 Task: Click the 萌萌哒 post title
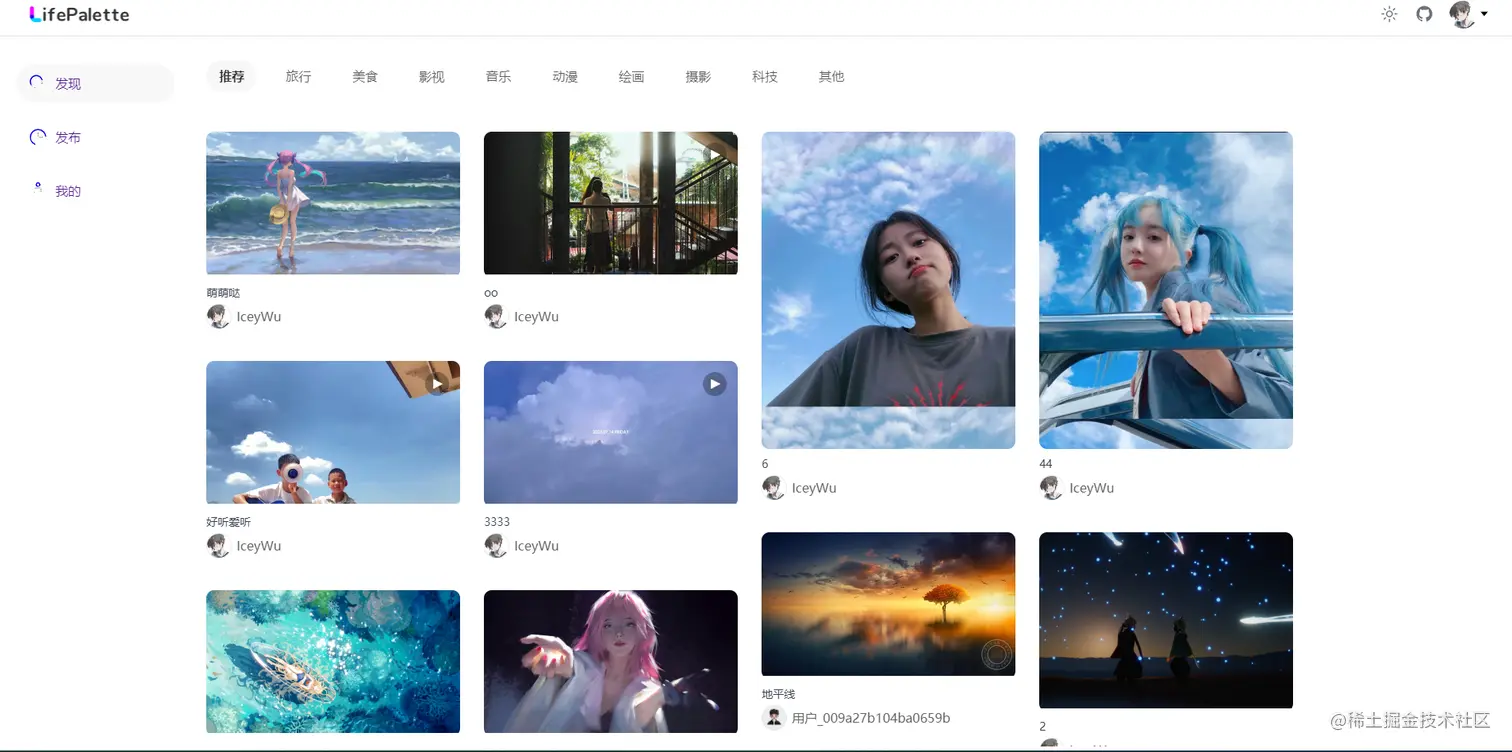click(223, 293)
